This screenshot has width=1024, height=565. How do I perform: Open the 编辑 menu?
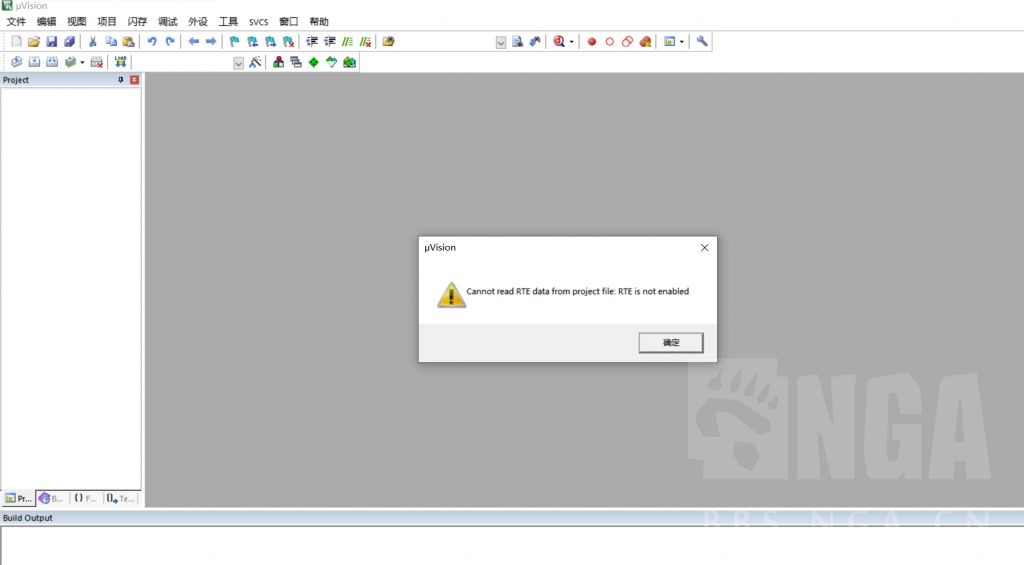(46, 22)
